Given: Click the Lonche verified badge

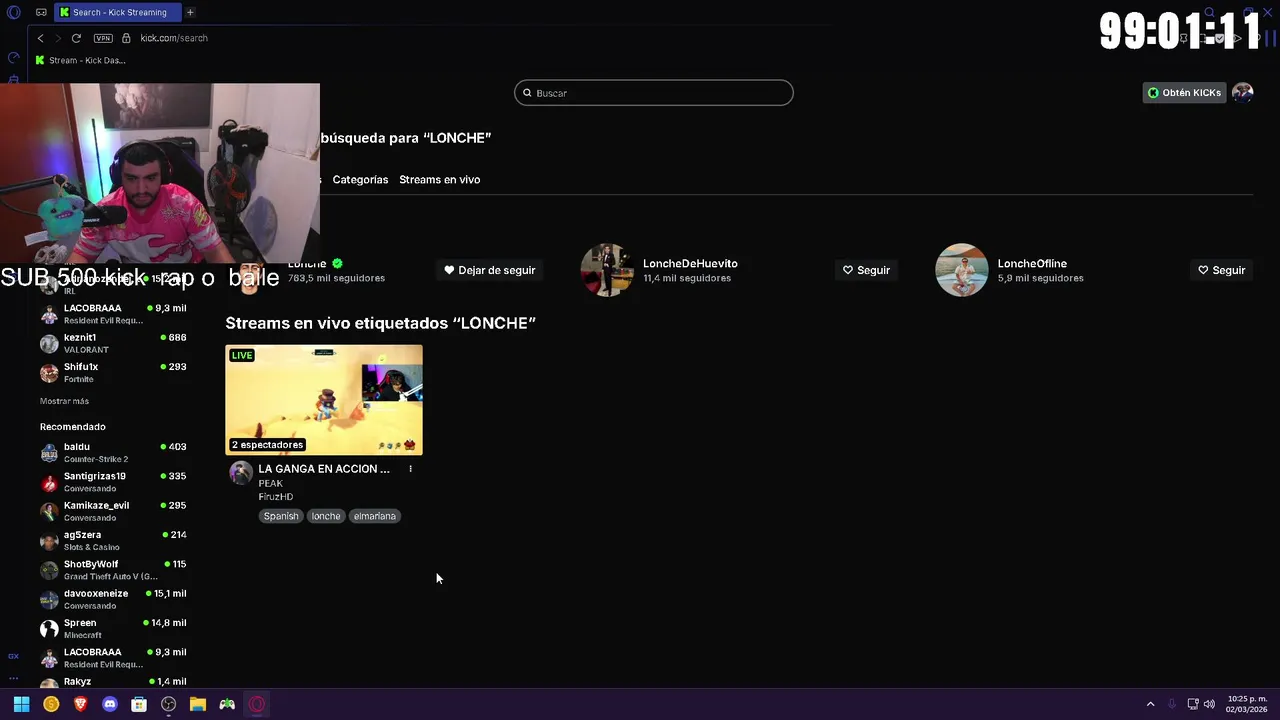Looking at the screenshot, I should (337, 264).
